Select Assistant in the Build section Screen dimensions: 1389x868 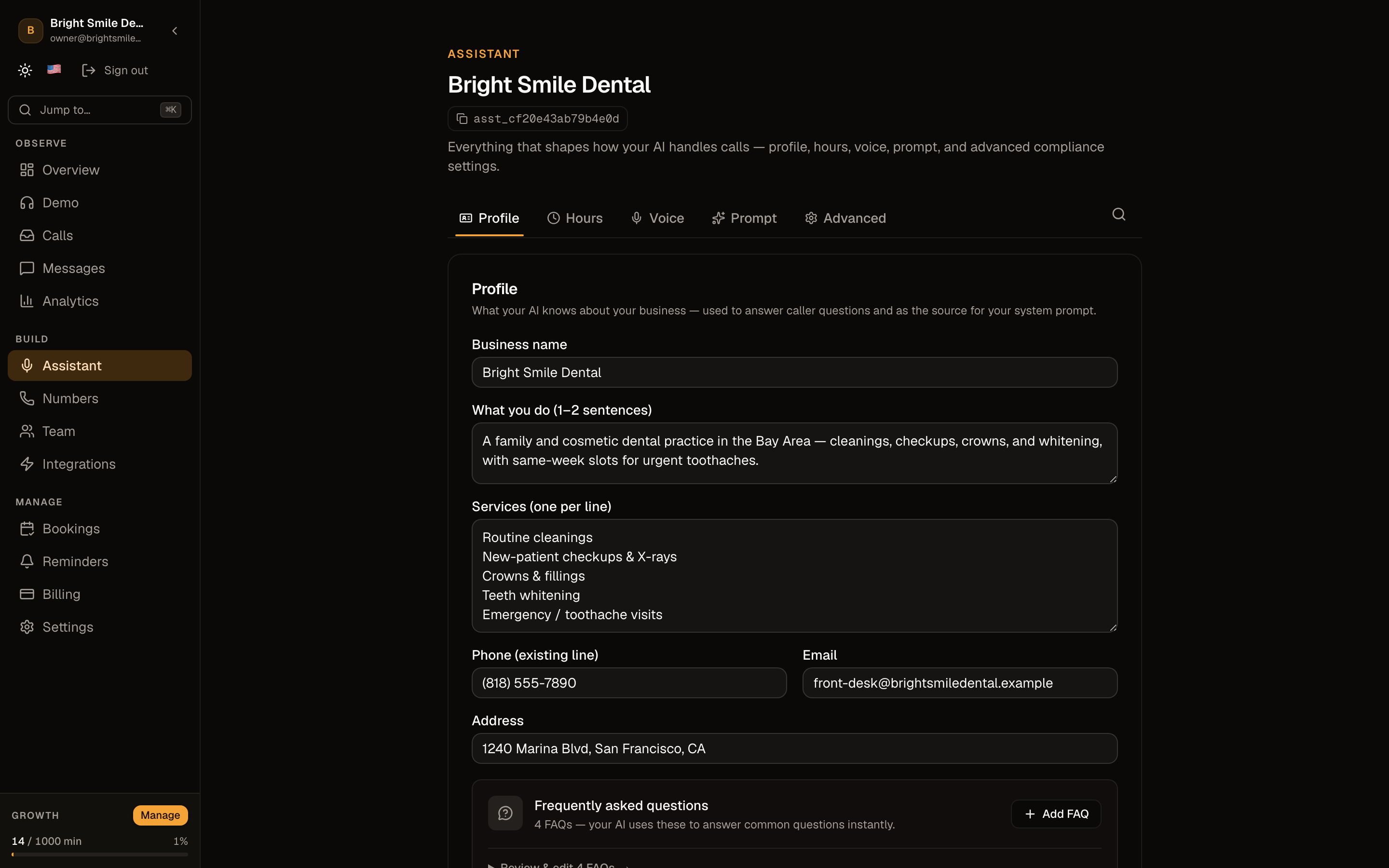(x=100, y=366)
